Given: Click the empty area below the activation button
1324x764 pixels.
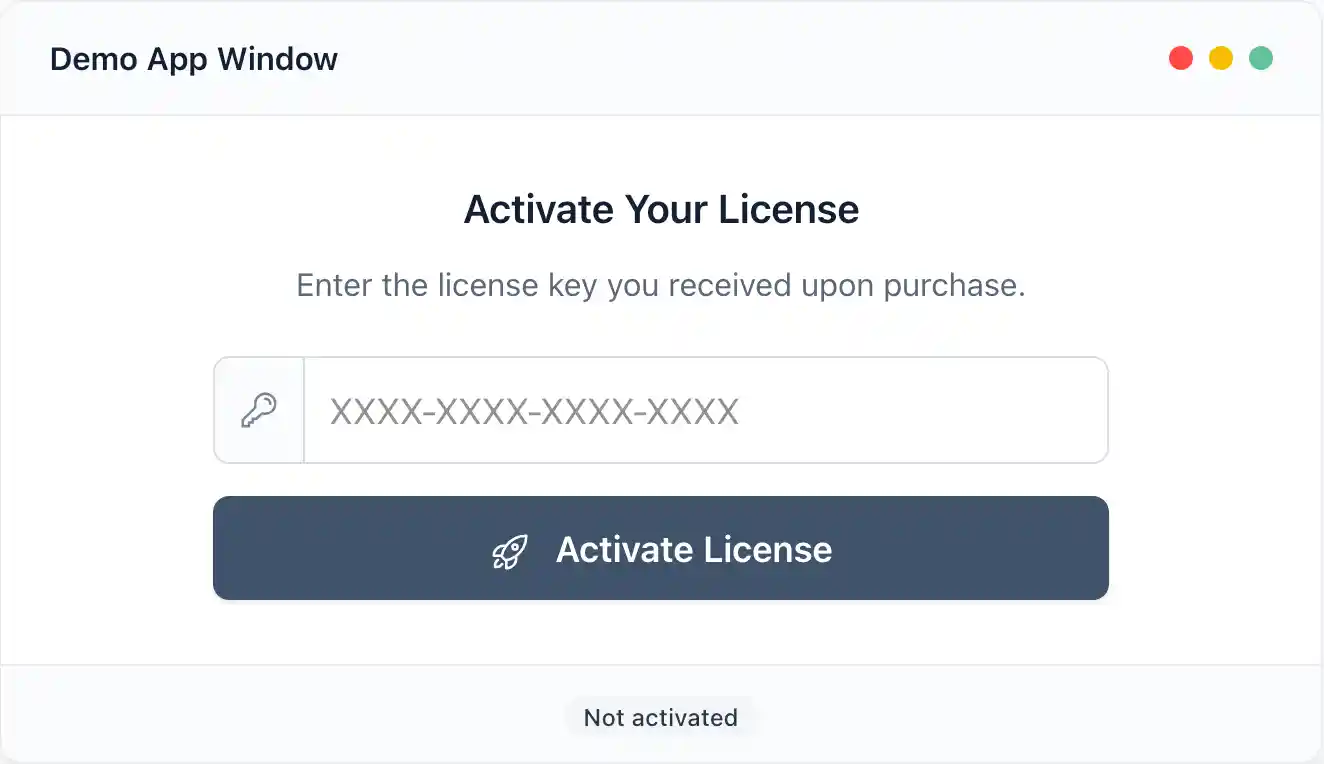Looking at the screenshot, I should 660,635.
